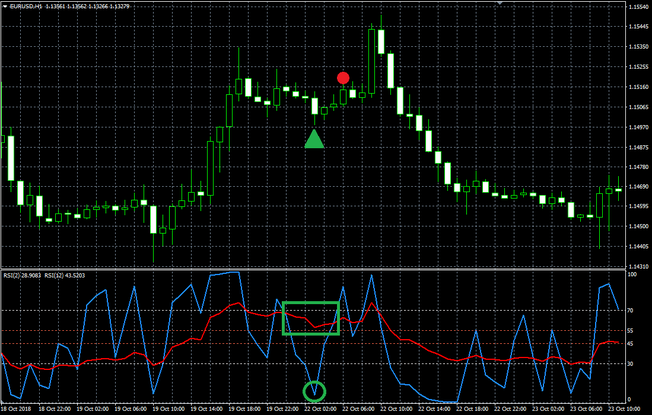Viewport: 652px width, 415px height.
Task: Click the 1.15350 price scale label
Action: pos(638,47)
